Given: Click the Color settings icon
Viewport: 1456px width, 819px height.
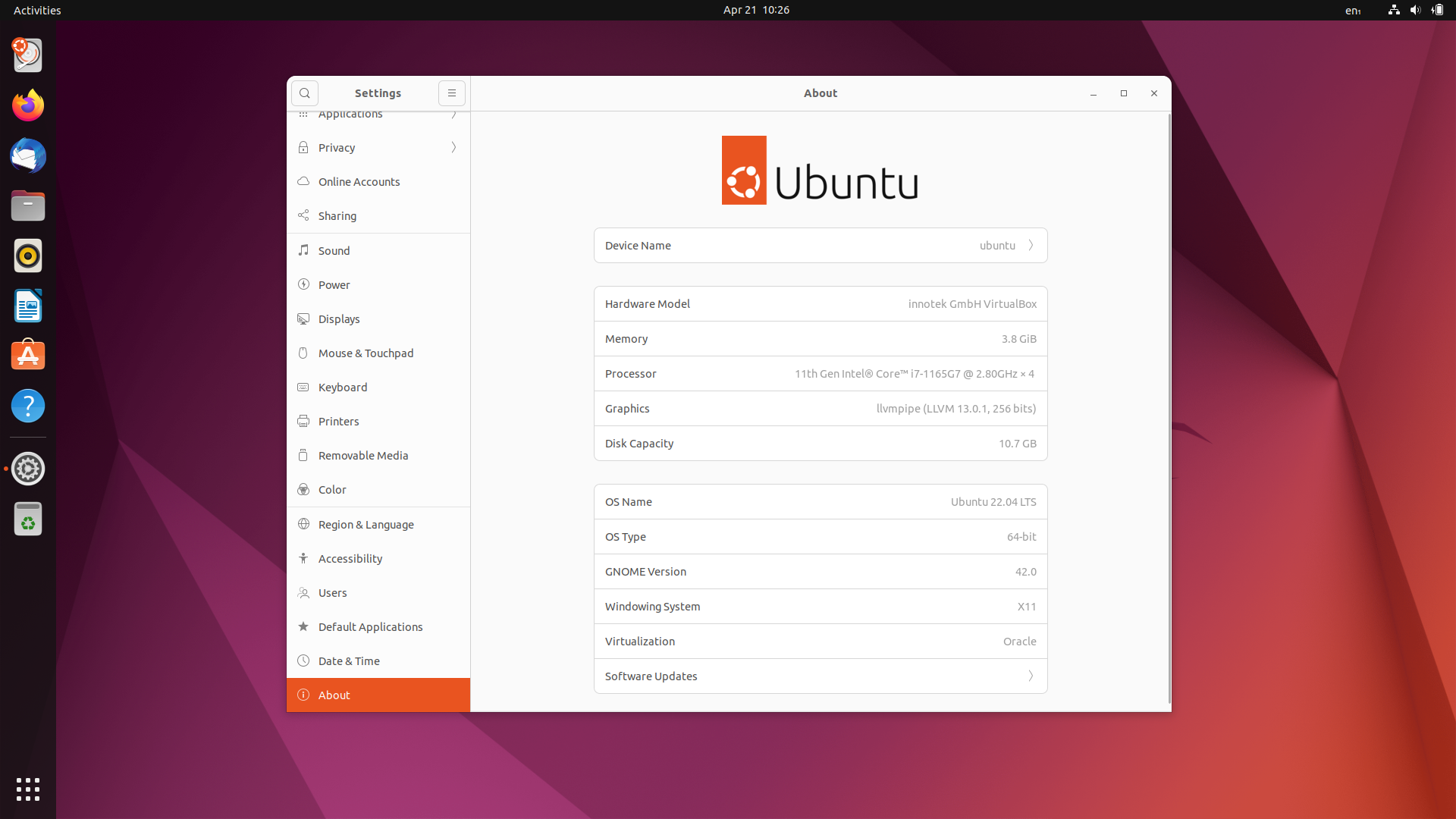Looking at the screenshot, I should 303,489.
